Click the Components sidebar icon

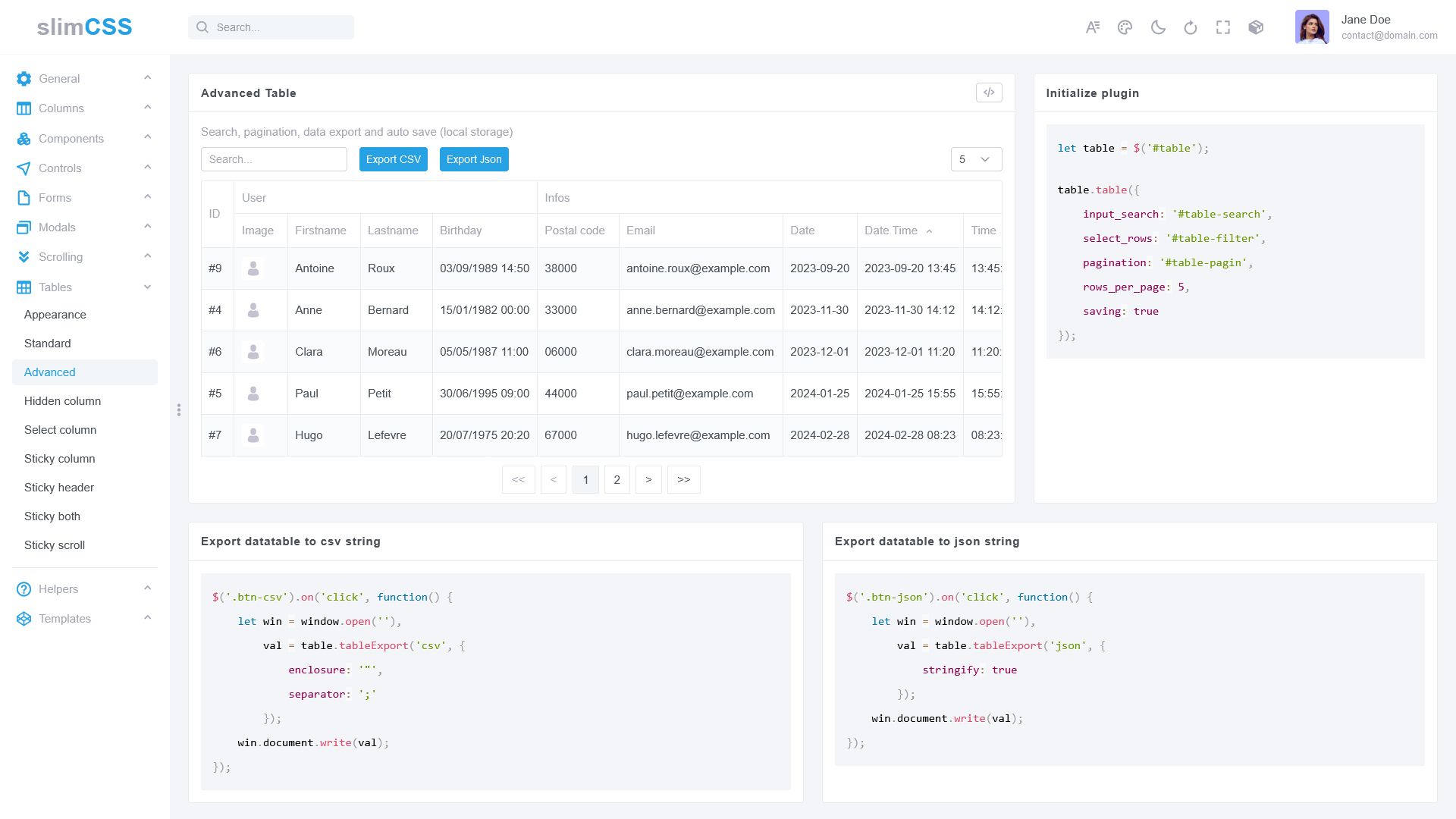(x=24, y=139)
